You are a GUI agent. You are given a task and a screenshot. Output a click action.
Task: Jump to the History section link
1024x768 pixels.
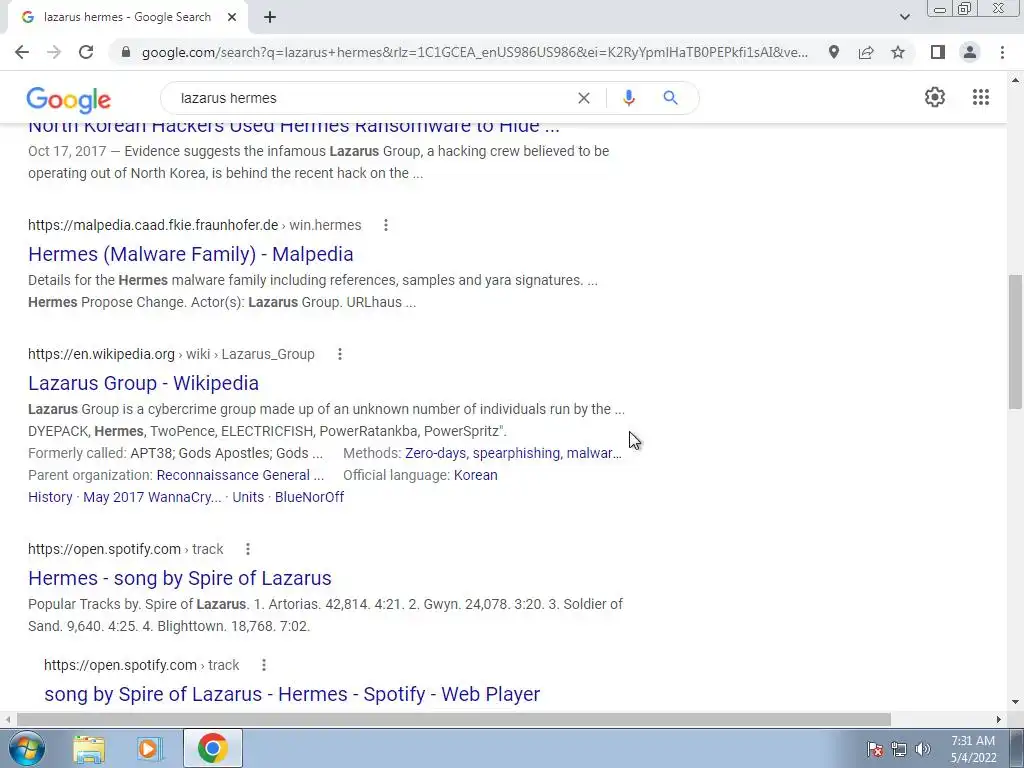click(50, 497)
